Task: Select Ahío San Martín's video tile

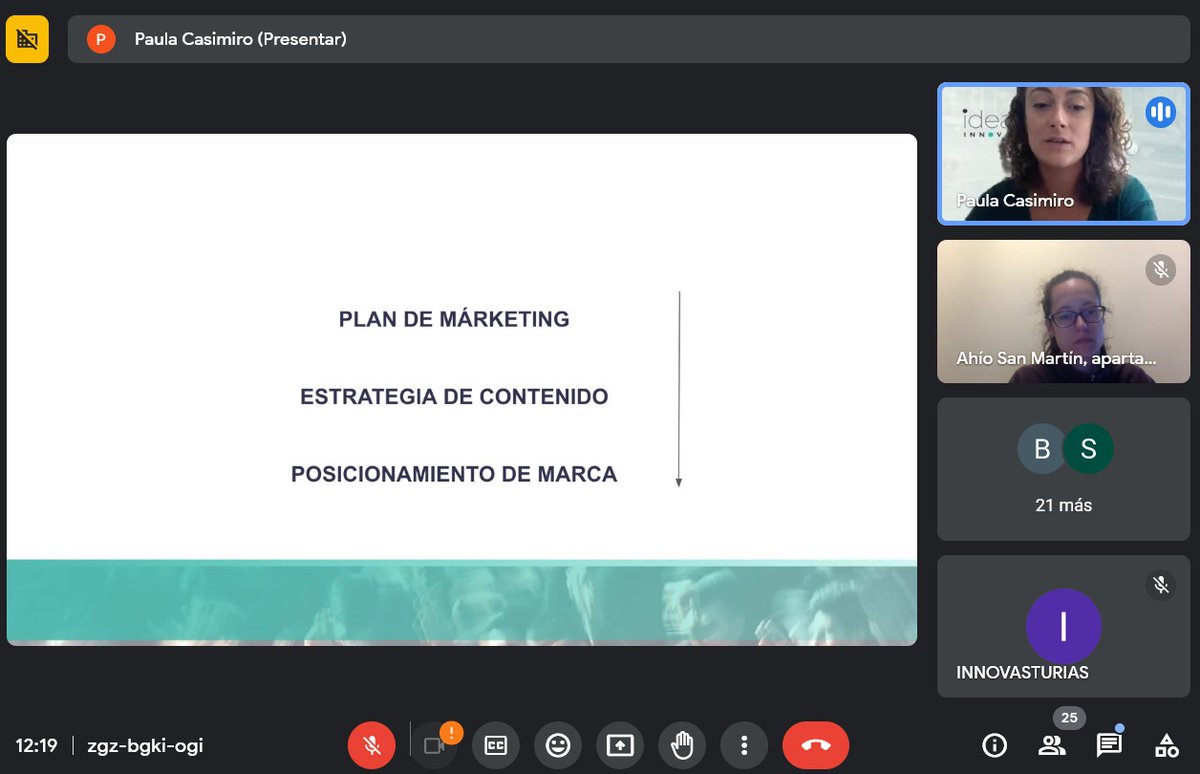Action: pos(1063,311)
